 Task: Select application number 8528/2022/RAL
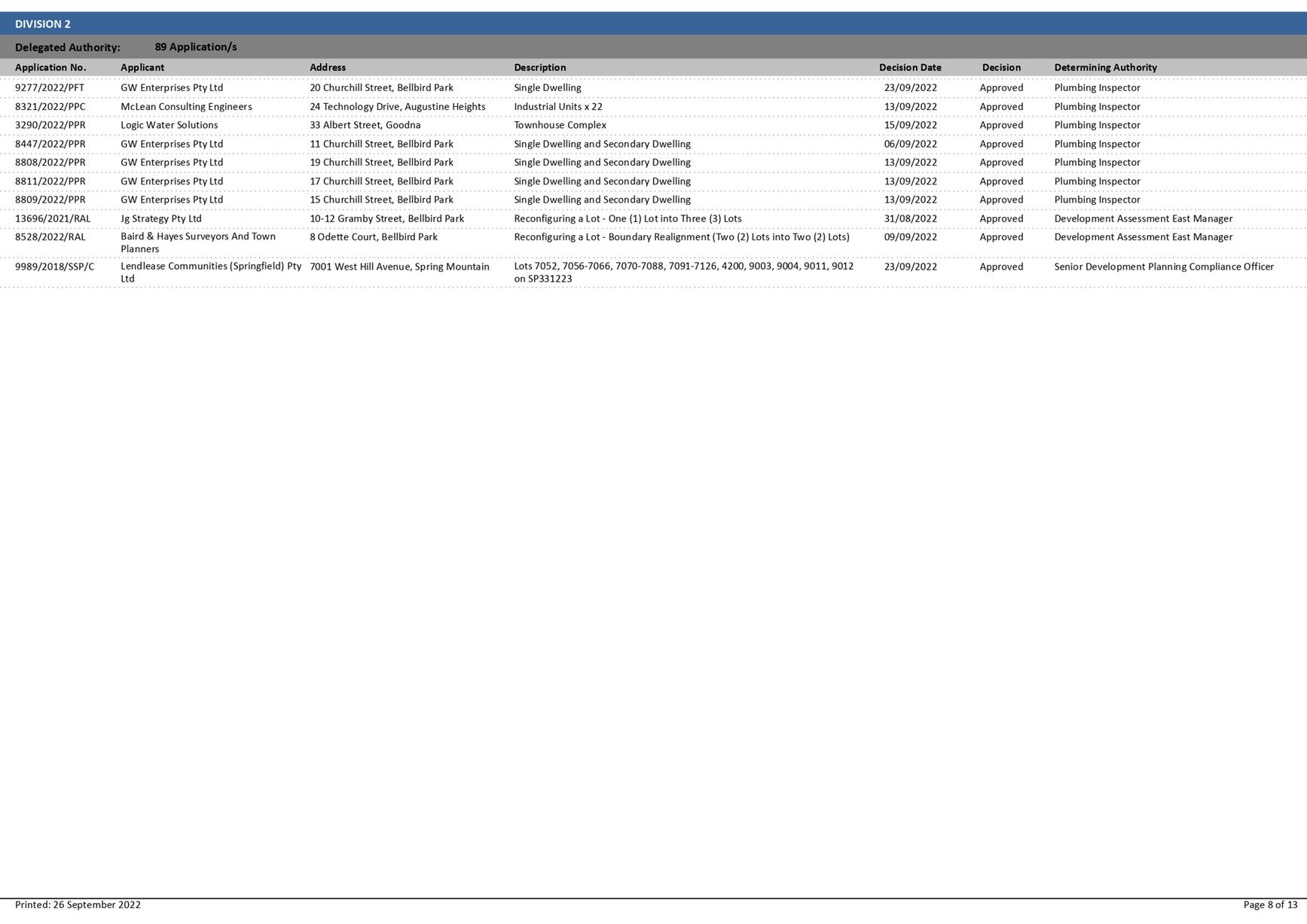pos(50,237)
